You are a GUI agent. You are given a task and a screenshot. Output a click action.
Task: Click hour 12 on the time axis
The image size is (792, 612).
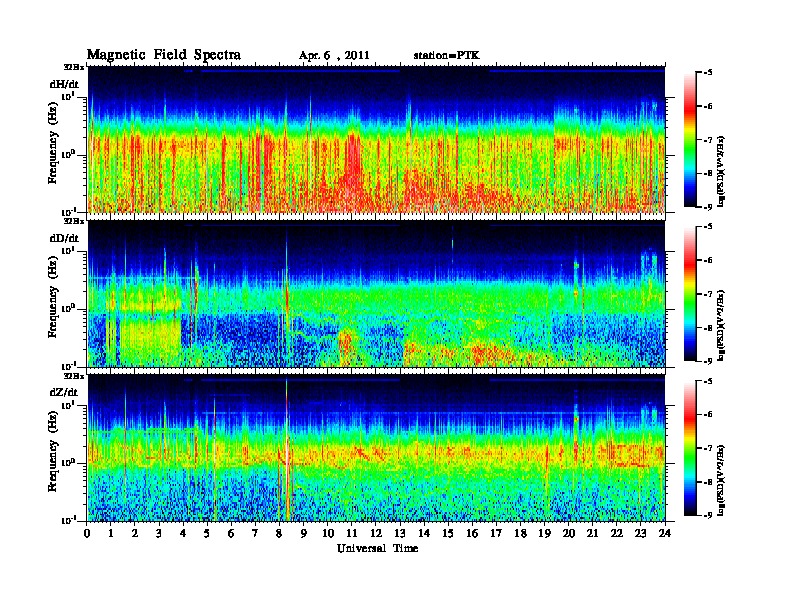[376, 533]
